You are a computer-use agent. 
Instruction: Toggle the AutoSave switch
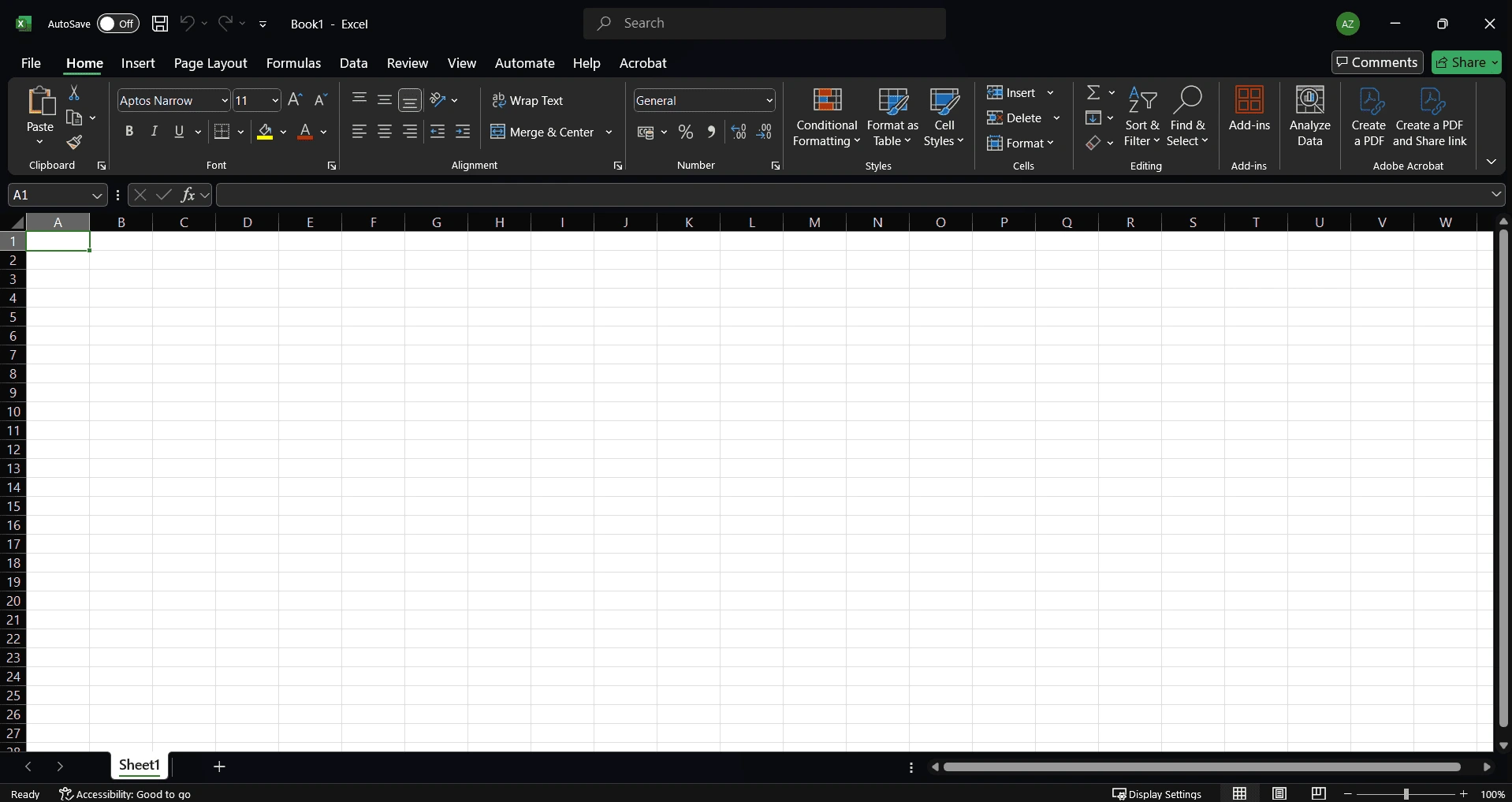tap(117, 24)
